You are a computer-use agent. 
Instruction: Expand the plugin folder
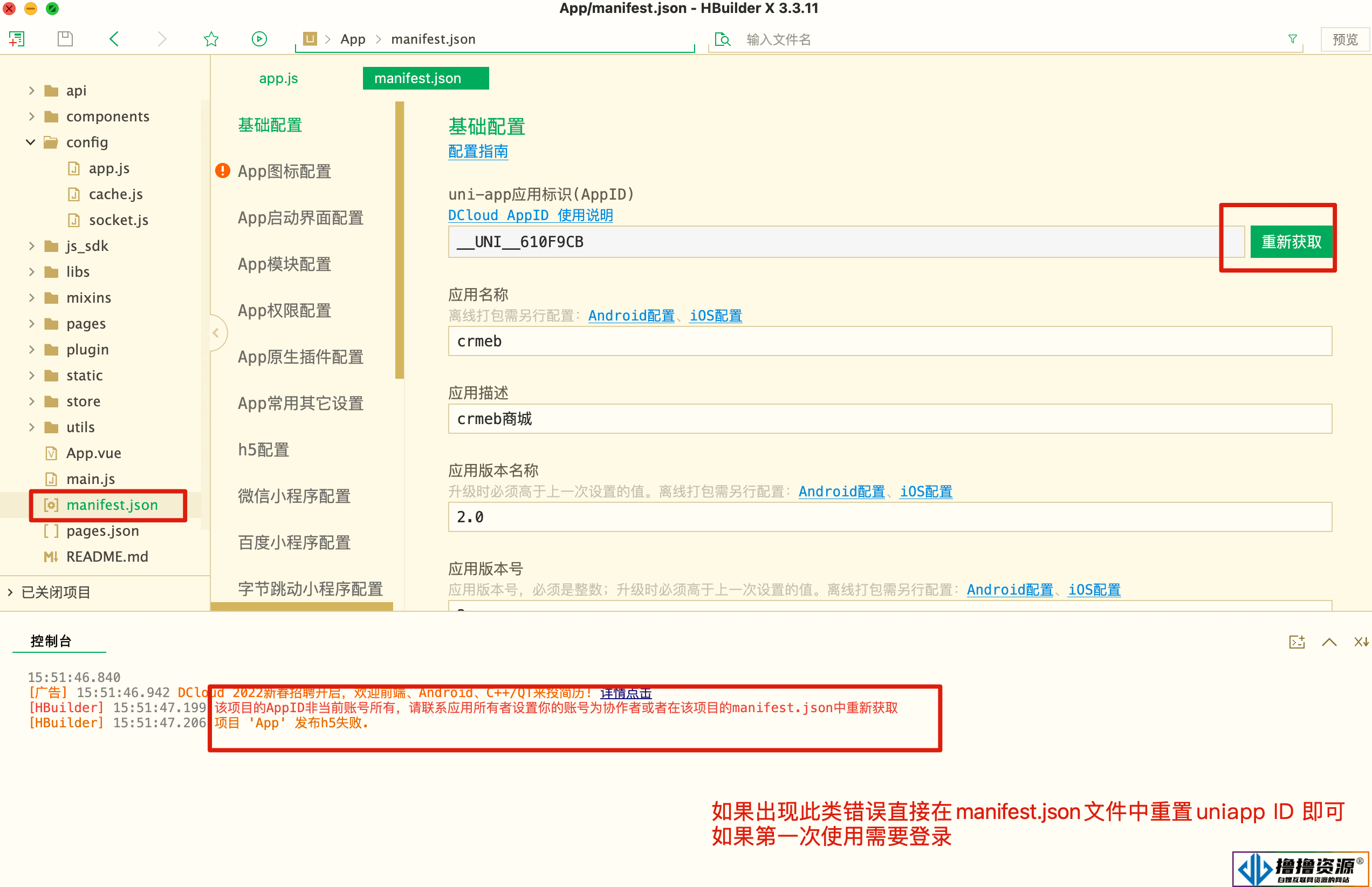coord(32,350)
